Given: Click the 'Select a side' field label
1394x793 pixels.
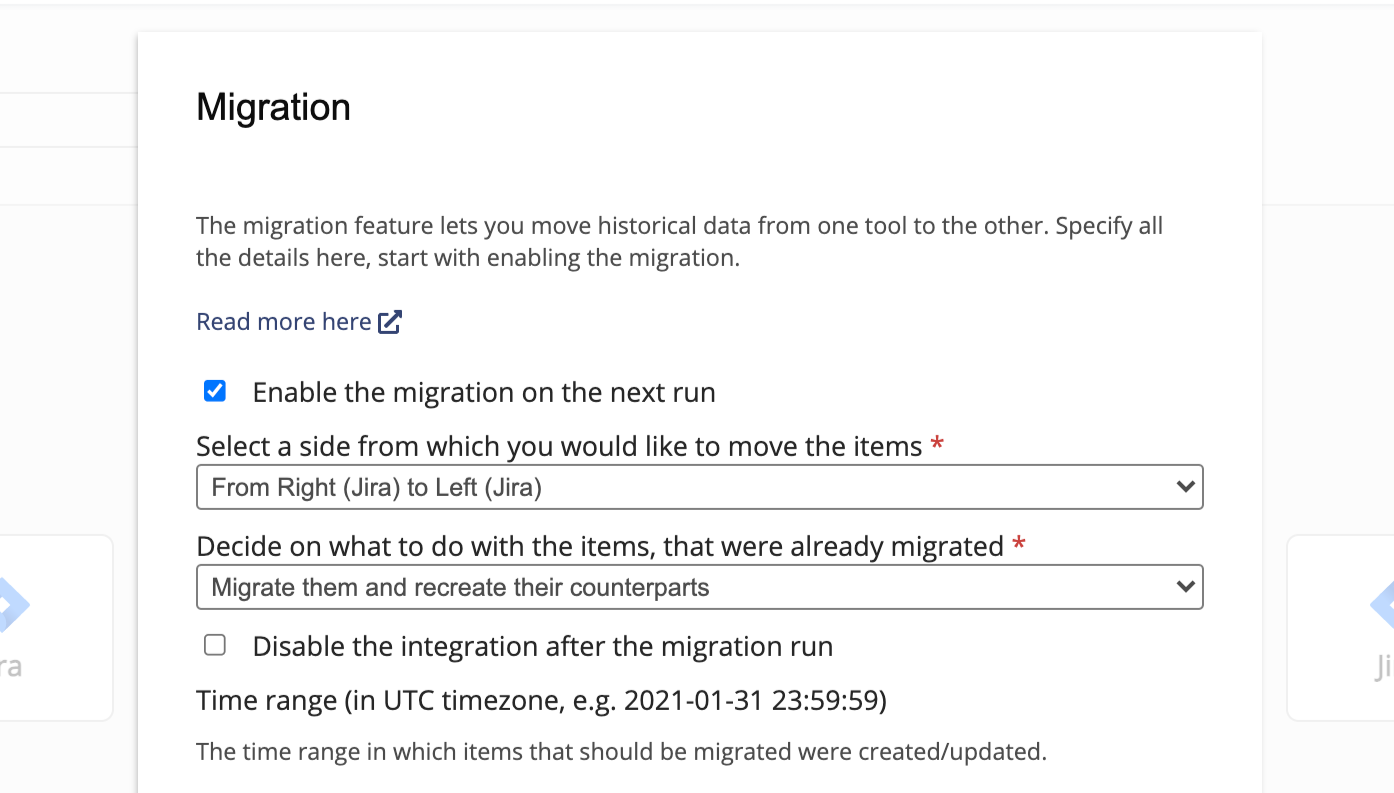Looking at the screenshot, I should [x=559, y=446].
